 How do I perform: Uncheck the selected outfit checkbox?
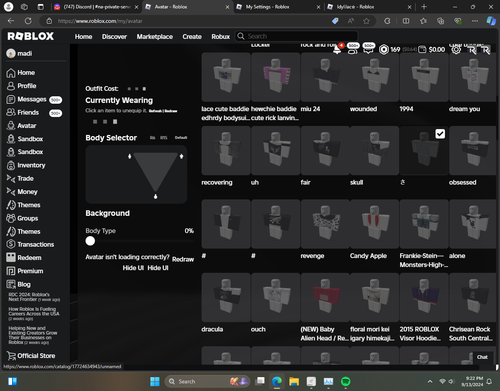pos(440,134)
